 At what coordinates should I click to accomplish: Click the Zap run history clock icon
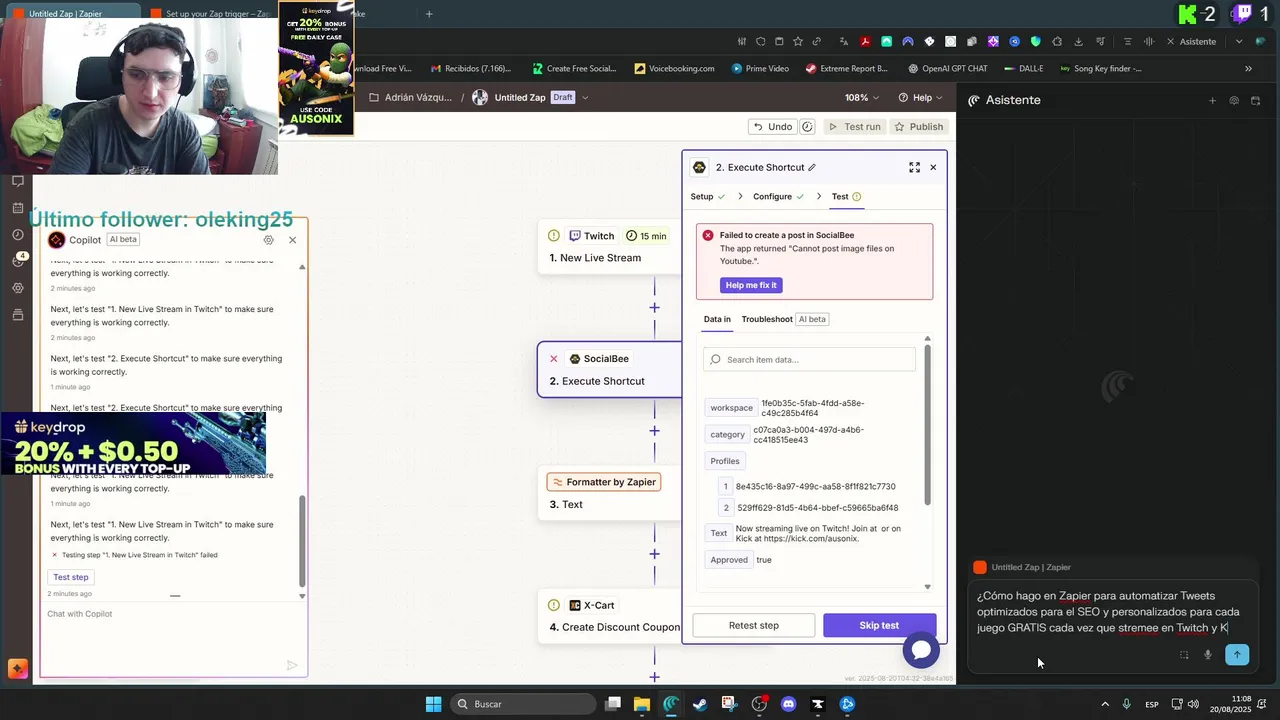pyautogui.click(x=807, y=127)
